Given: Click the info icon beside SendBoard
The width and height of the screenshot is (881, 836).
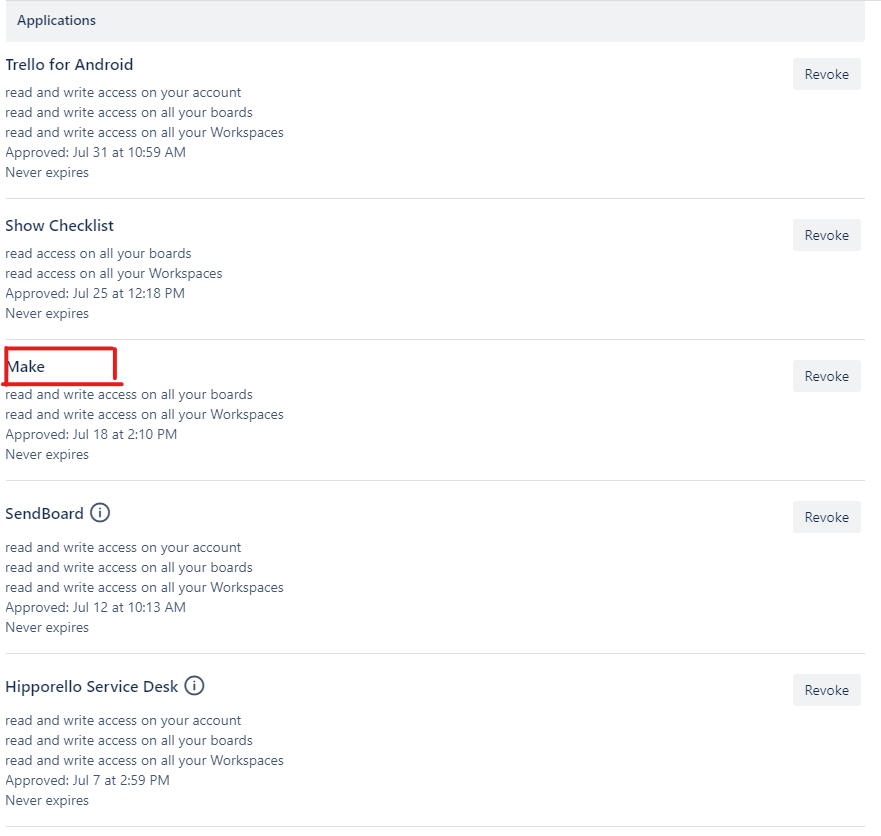Looking at the screenshot, I should [x=100, y=512].
